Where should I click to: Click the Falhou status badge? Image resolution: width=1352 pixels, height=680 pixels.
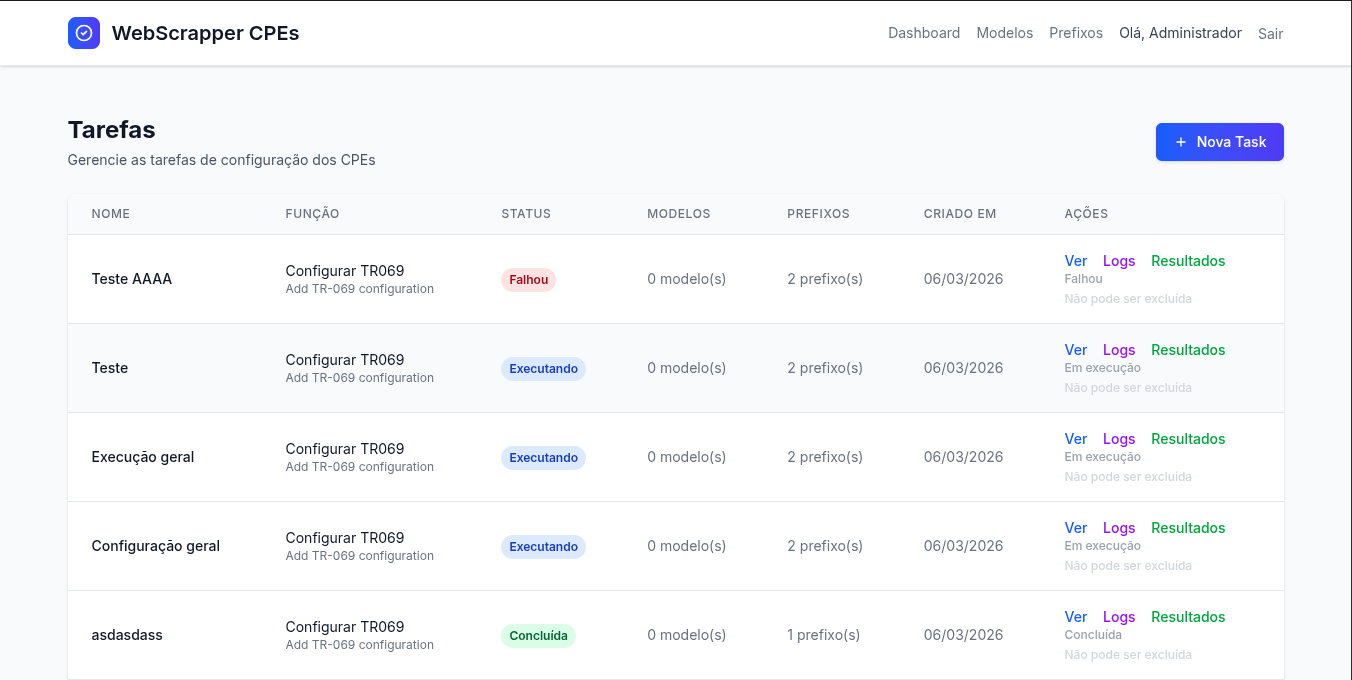528,280
